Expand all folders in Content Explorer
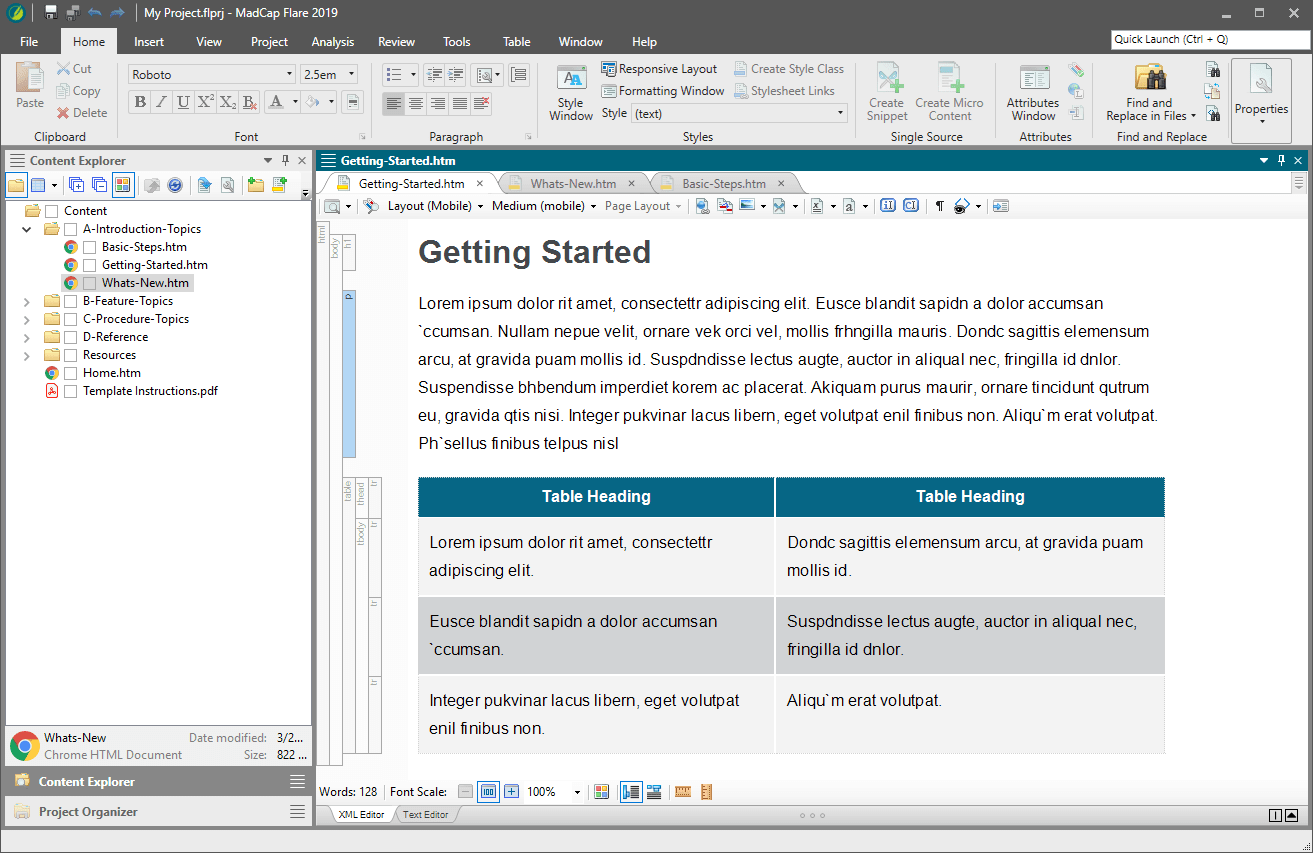This screenshot has width=1313, height=853. click(x=76, y=185)
